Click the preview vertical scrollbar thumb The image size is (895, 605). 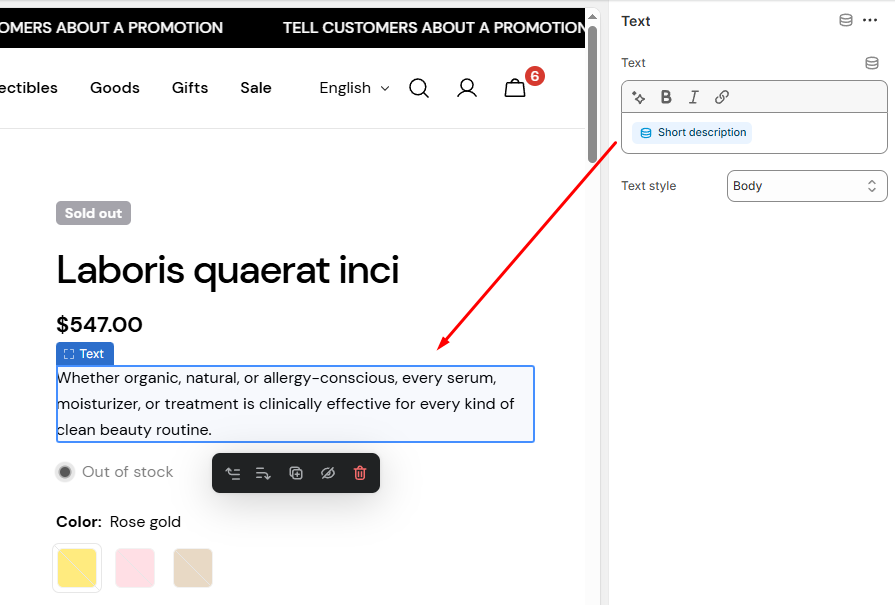click(592, 95)
